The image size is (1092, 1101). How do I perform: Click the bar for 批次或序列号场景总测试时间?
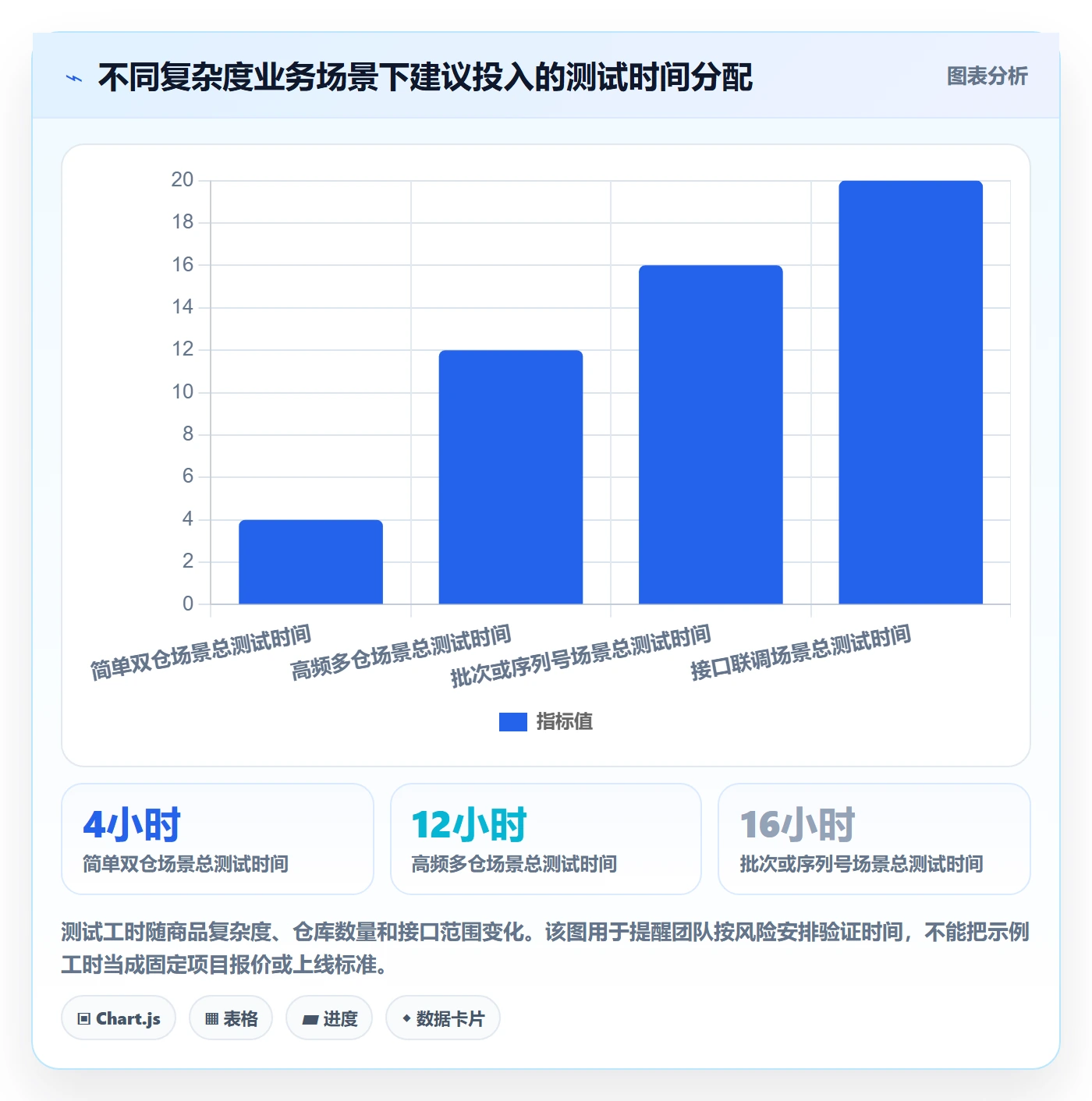click(x=711, y=434)
